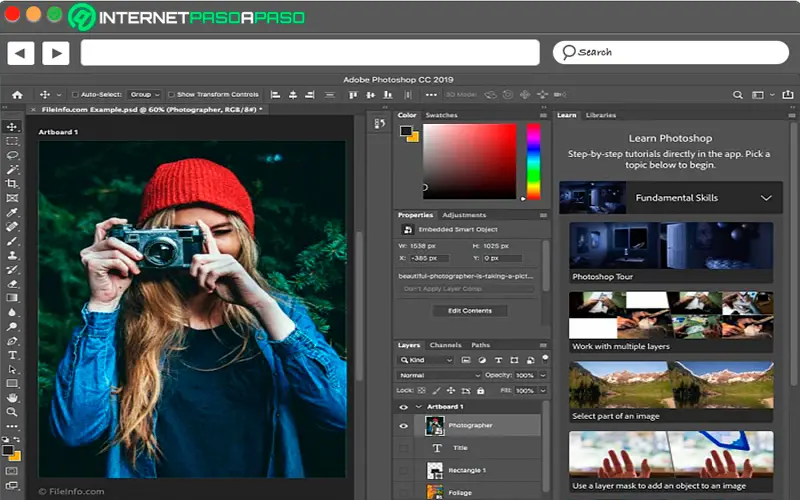Select the Hand tool
Screen dimensions: 800x500
12,398
